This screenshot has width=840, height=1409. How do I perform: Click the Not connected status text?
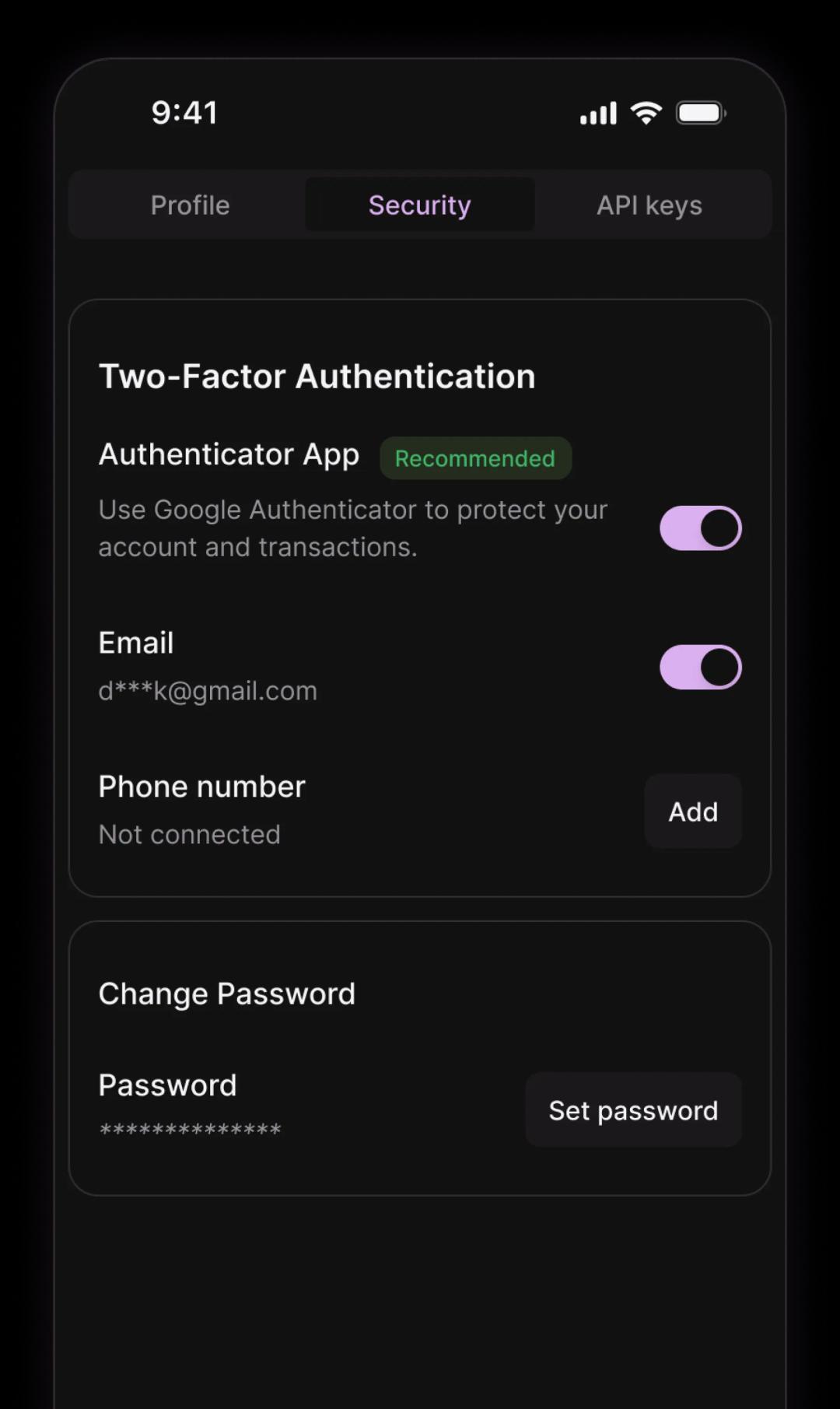pyautogui.click(x=189, y=835)
